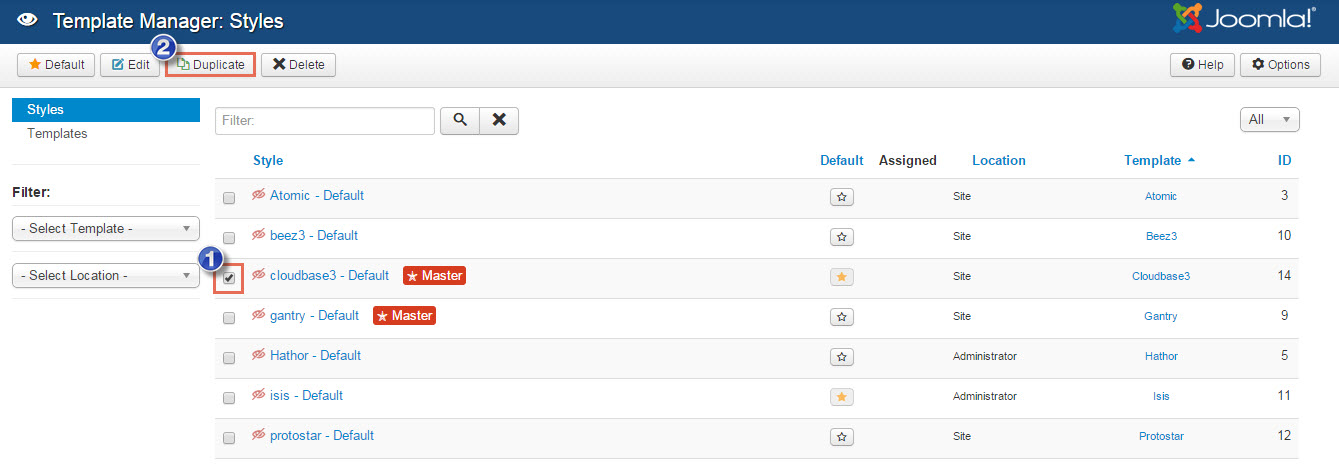This screenshot has width=1339, height=472.
Task: Open the gantry - Default style link
Action: [x=314, y=315]
